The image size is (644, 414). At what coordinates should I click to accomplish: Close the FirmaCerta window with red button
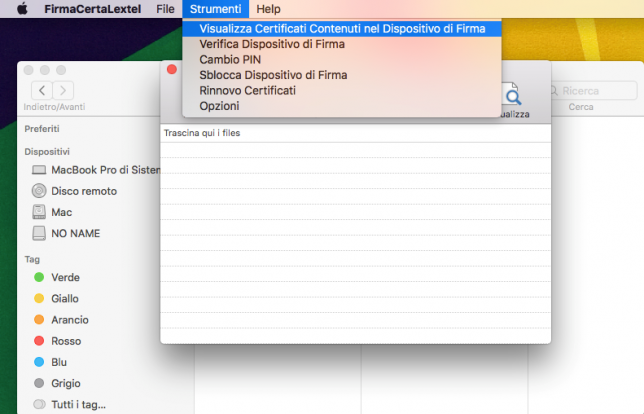click(172, 69)
